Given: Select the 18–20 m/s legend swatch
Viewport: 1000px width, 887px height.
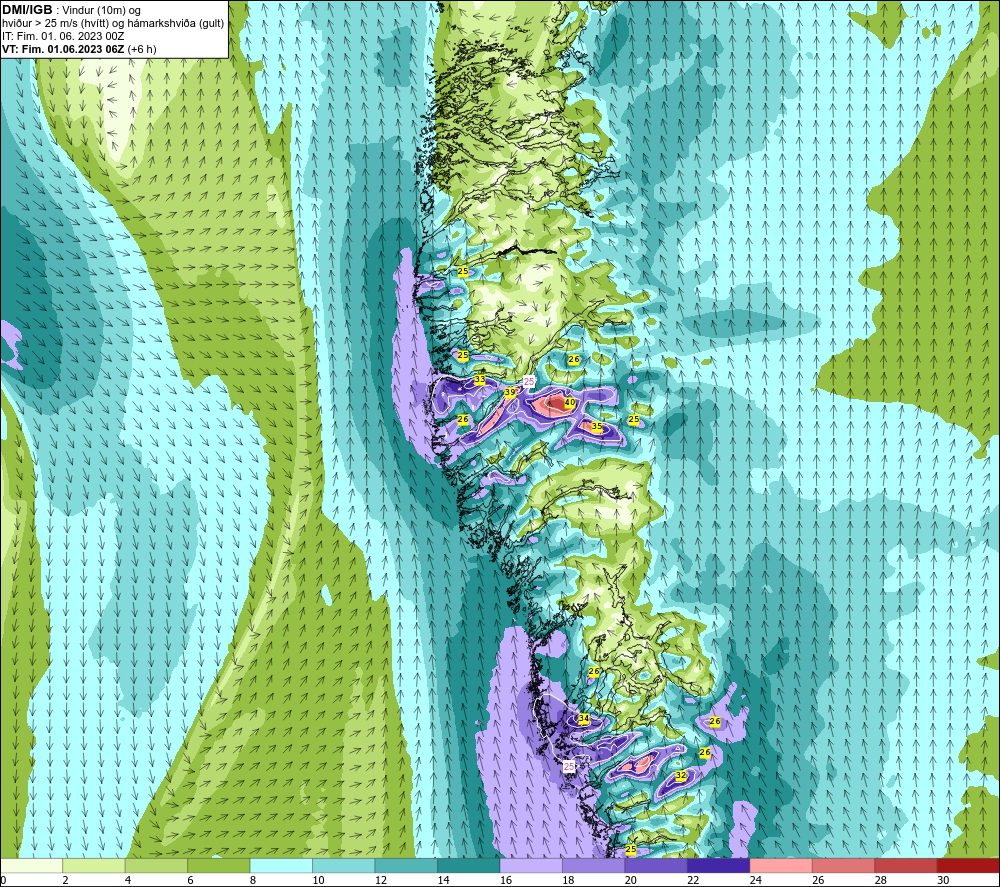Looking at the screenshot, I should click(594, 865).
